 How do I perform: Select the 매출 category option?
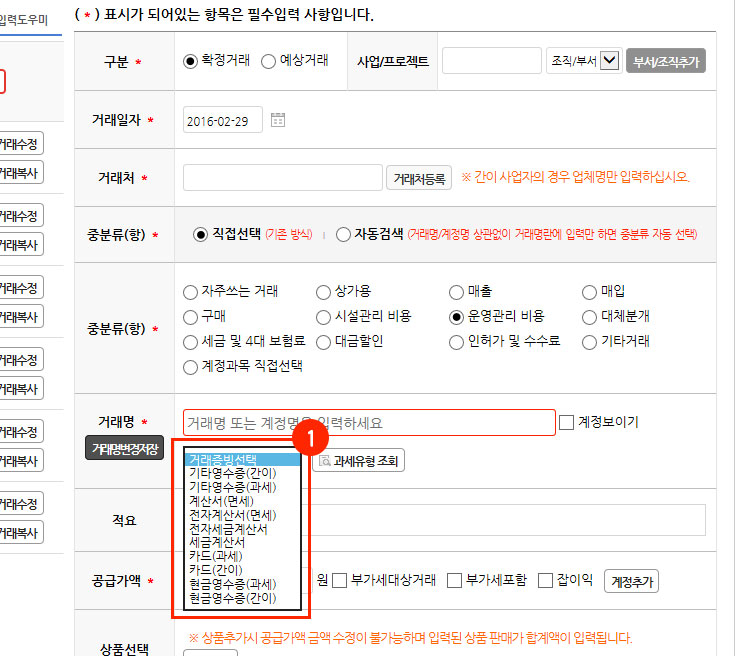pyautogui.click(x=457, y=292)
